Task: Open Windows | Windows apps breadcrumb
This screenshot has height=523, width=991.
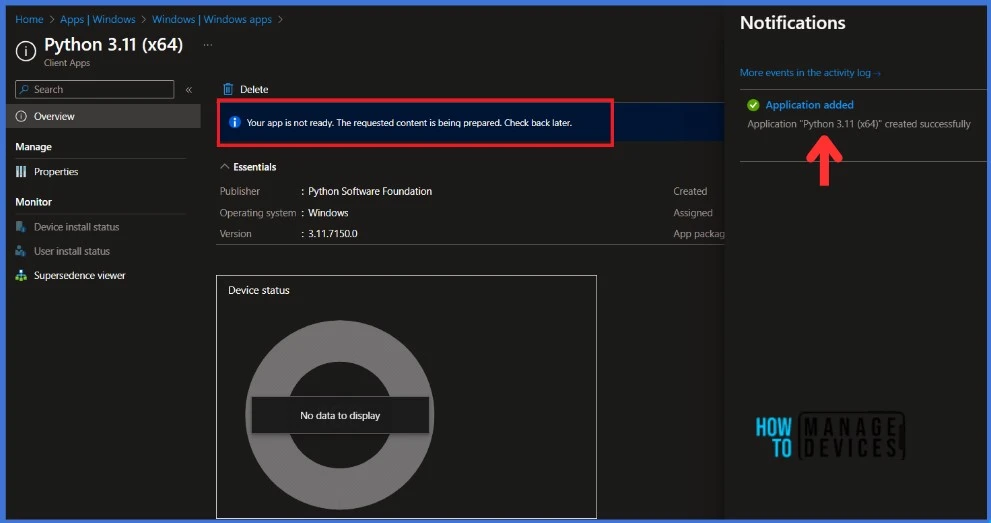Action: click(212, 20)
